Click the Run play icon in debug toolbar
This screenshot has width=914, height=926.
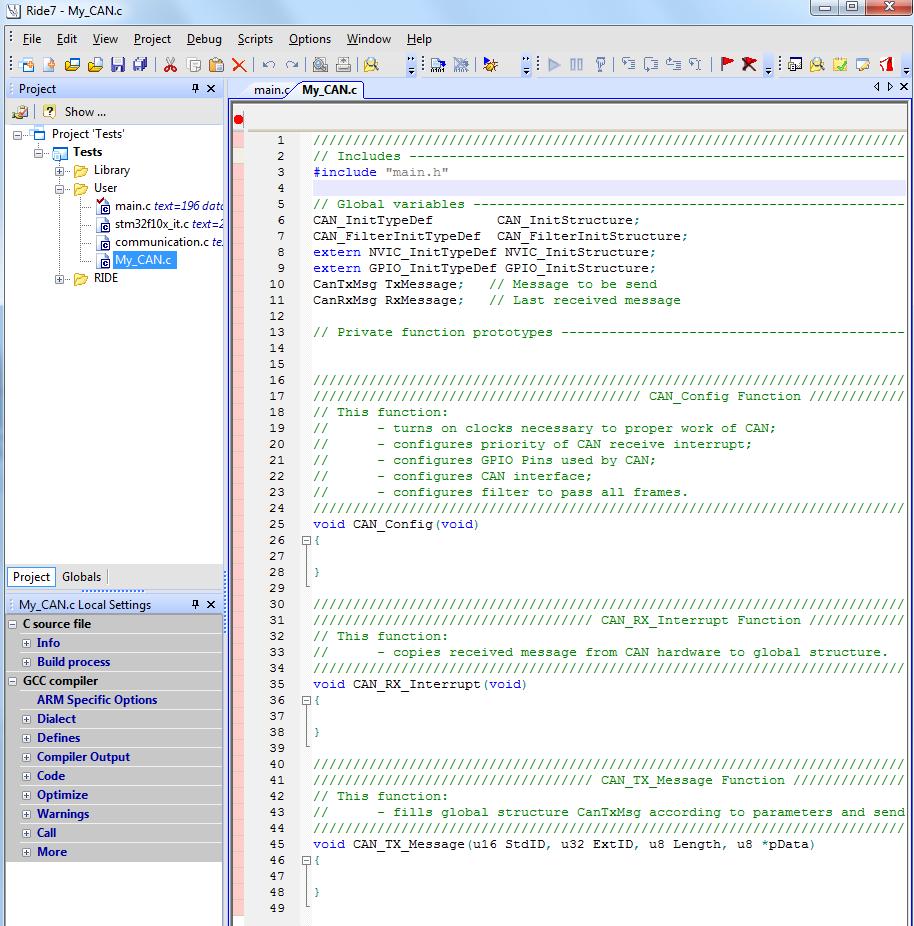coord(554,64)
